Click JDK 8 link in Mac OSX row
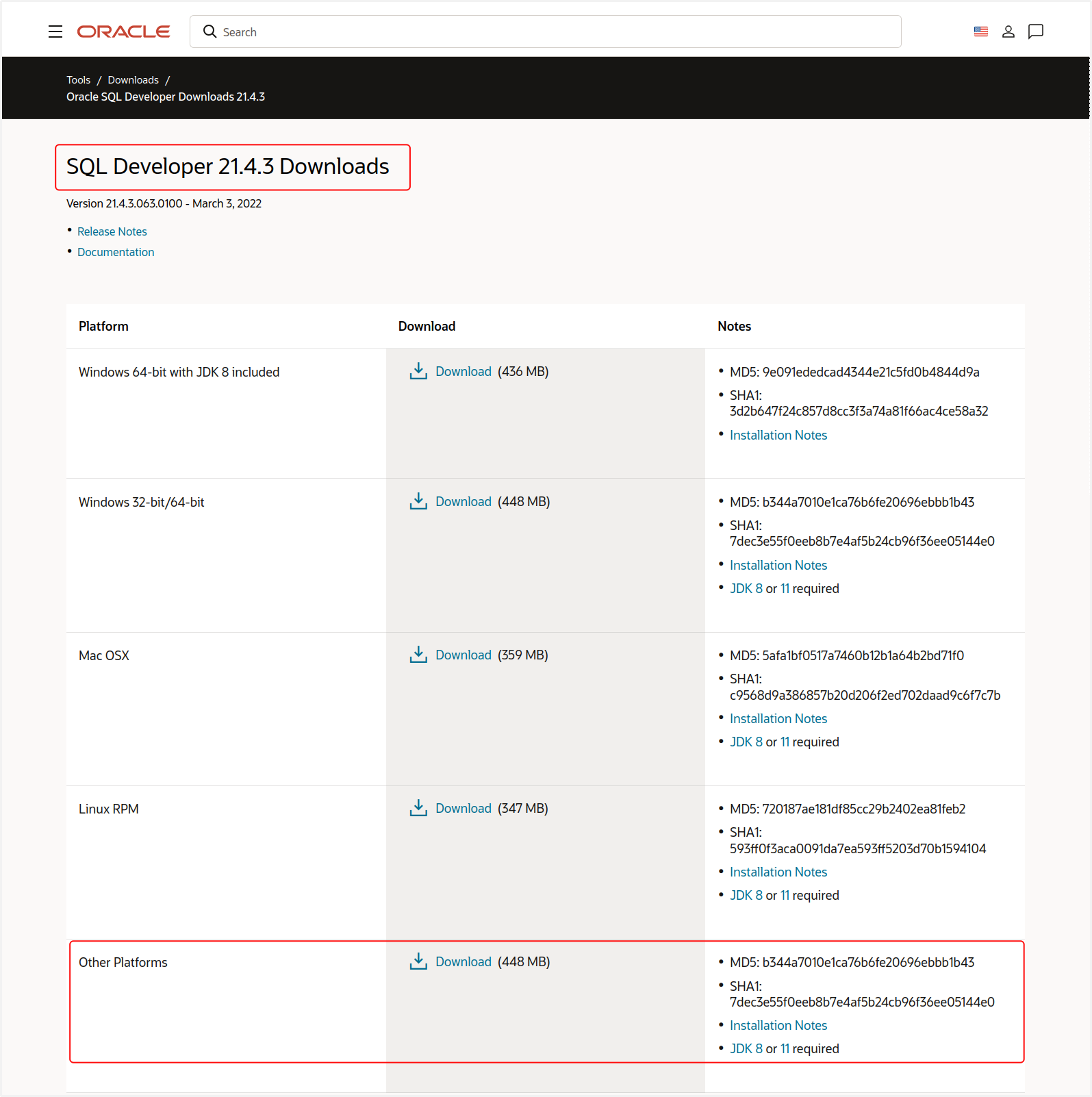1092x1097 pixels. click(746, 742)
